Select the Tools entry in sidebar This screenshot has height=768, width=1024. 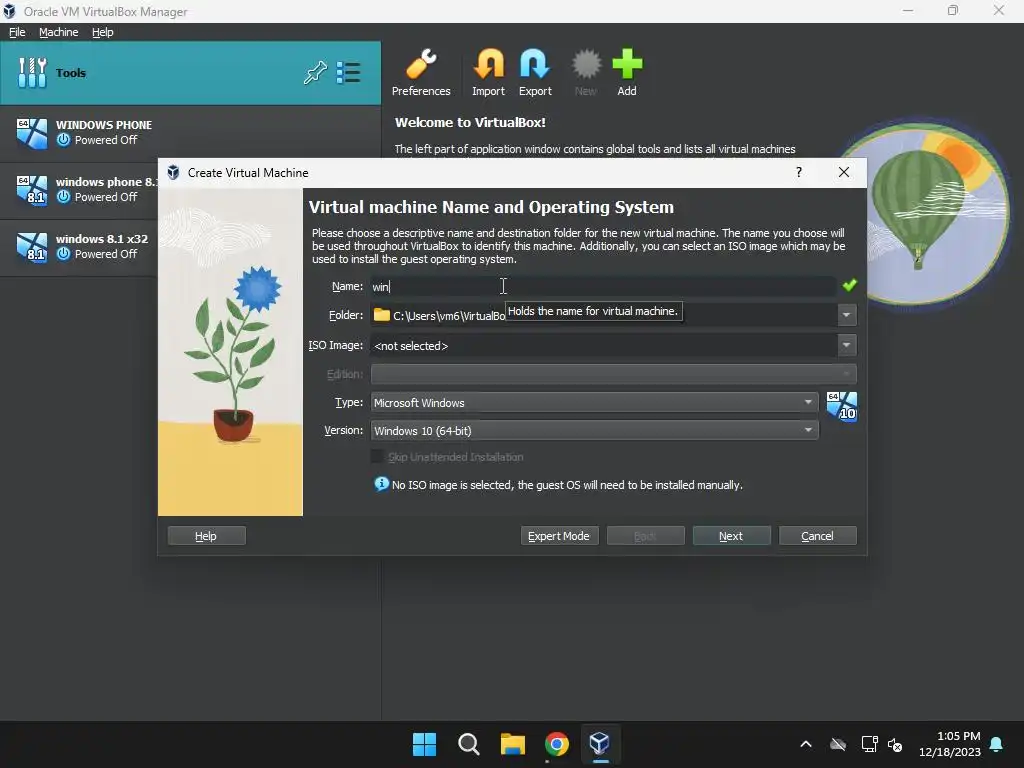(190, 72)
